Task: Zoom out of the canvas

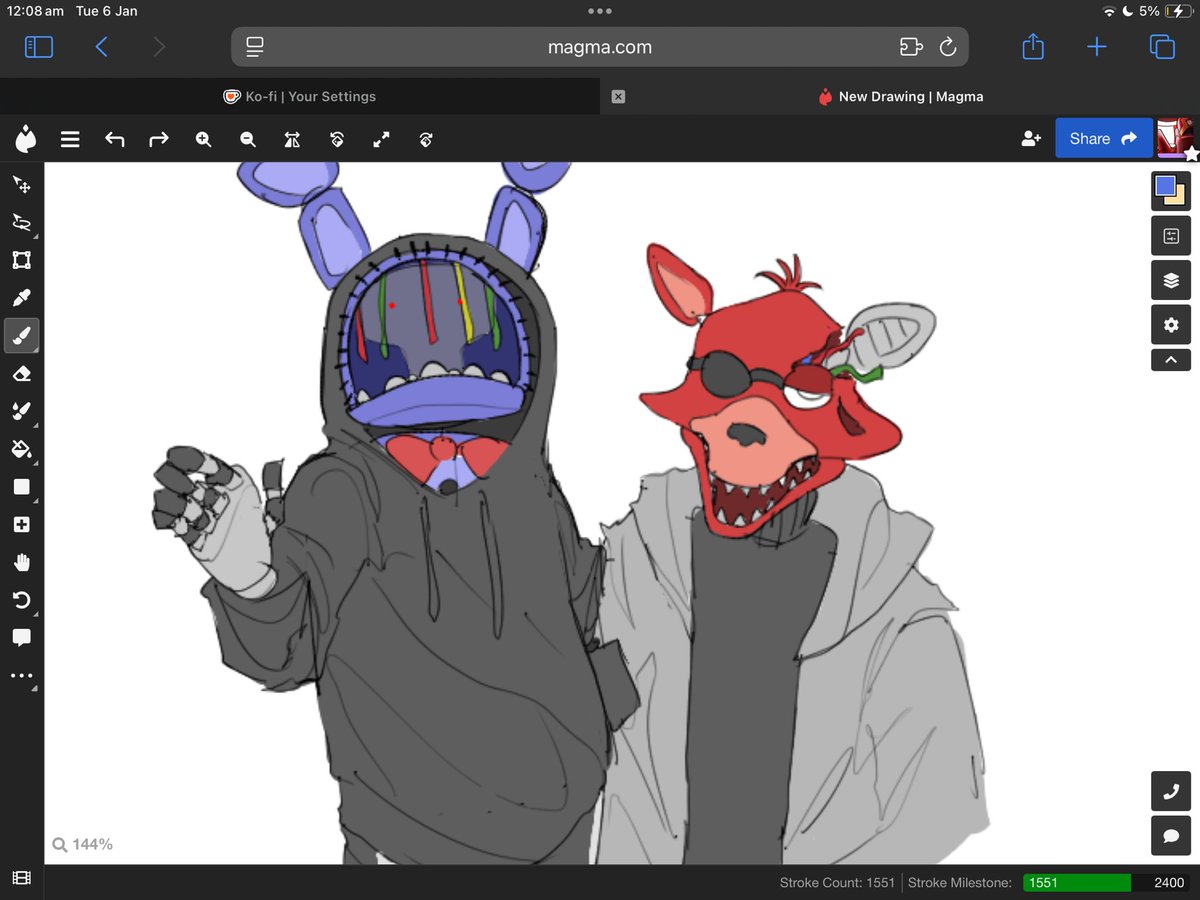Action: coord(248,139)
